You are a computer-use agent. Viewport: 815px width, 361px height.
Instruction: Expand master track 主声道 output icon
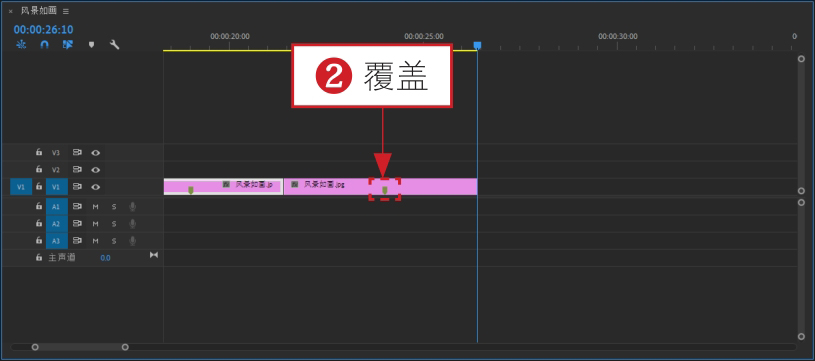[154, 255]
